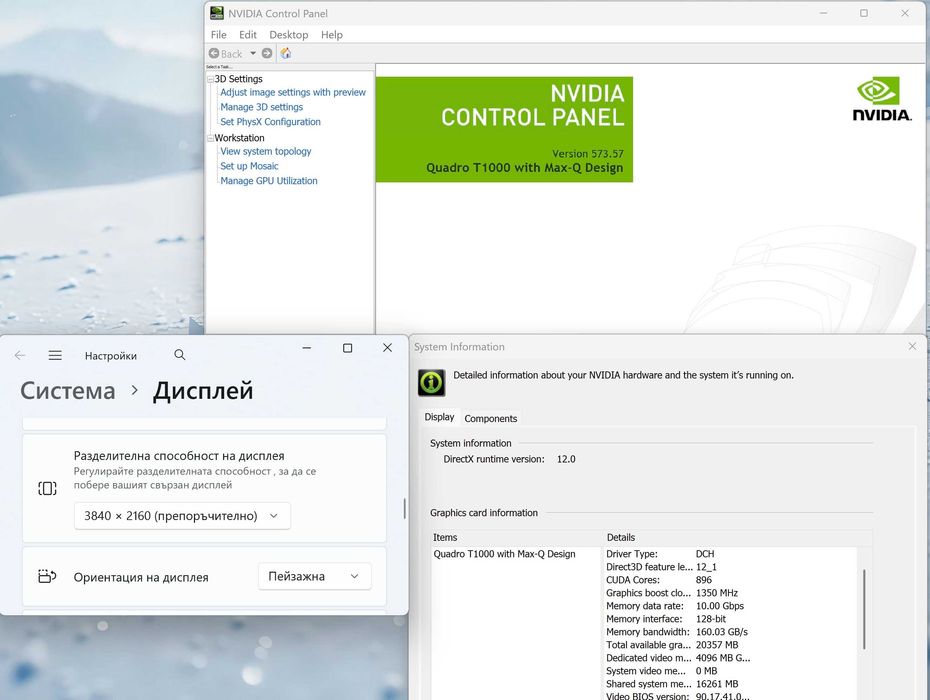Open Set PhysX Configuration
The width and height of the screenshot is (930, 700).
[x=270, y=122]
